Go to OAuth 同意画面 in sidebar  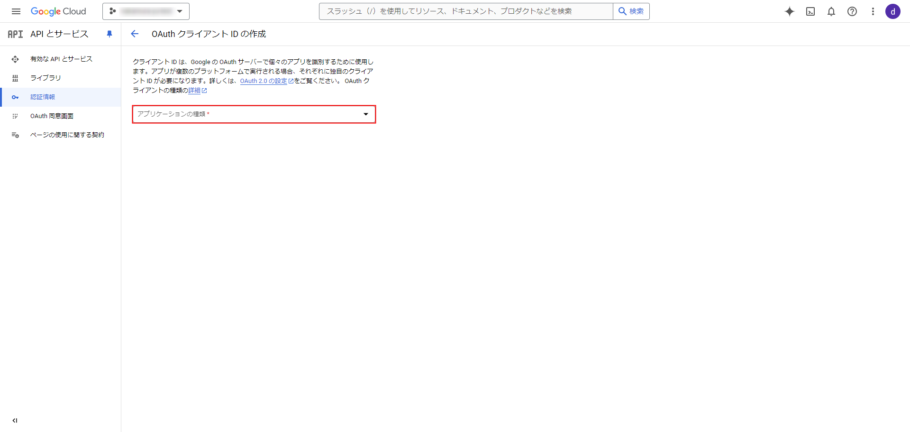point(51,116)
